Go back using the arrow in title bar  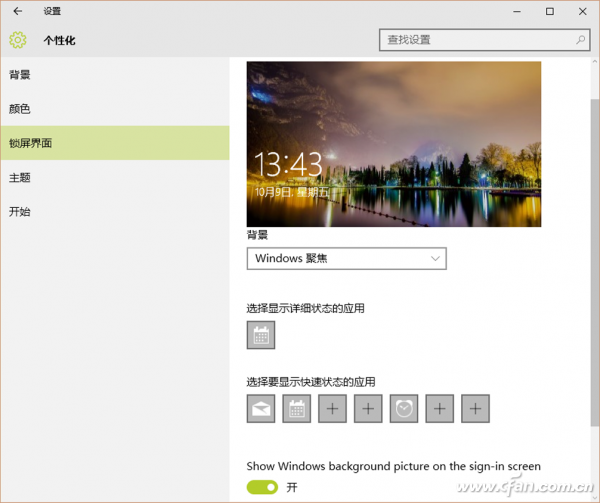click(x=18, y=11)
